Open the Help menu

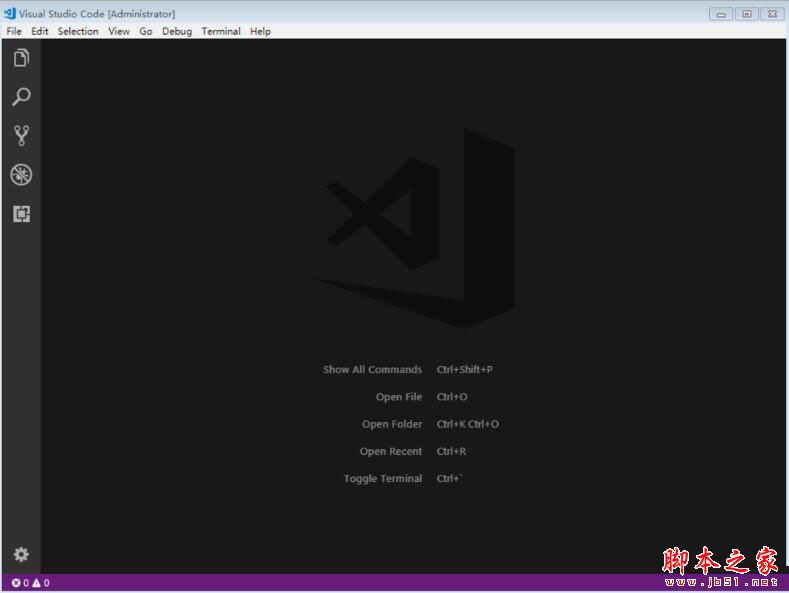261,31
